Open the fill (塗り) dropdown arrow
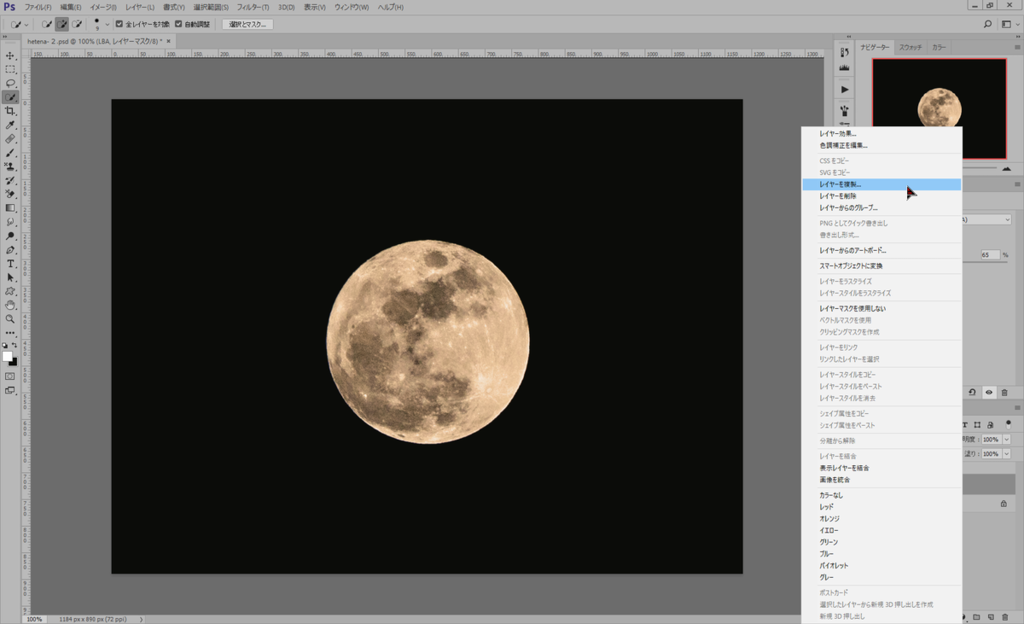The height and width of the screenshot is (624, 1024). pos(1006,454)
